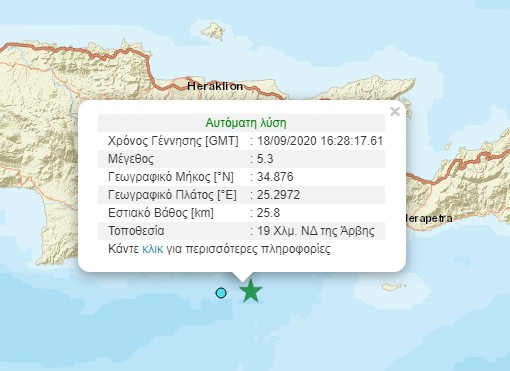Select the longitude value 25.2972
Viewport: 510px width, 371px height.
278,195
